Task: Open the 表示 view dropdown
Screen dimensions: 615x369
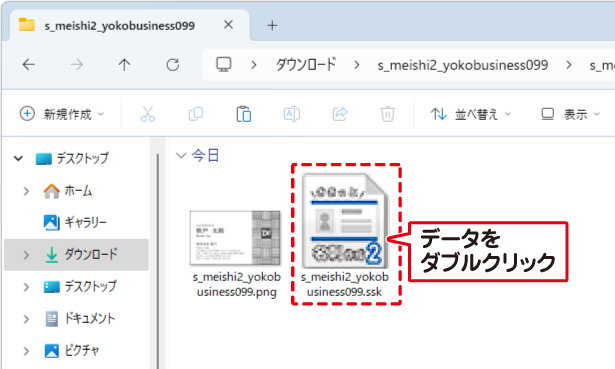Action: tap(570, 114)
